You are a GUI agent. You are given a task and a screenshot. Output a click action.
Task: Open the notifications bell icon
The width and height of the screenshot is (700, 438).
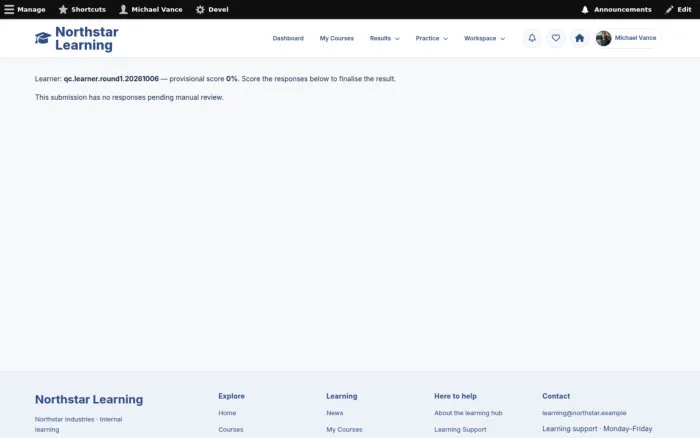pyautogui.click(x=532, y=38)
